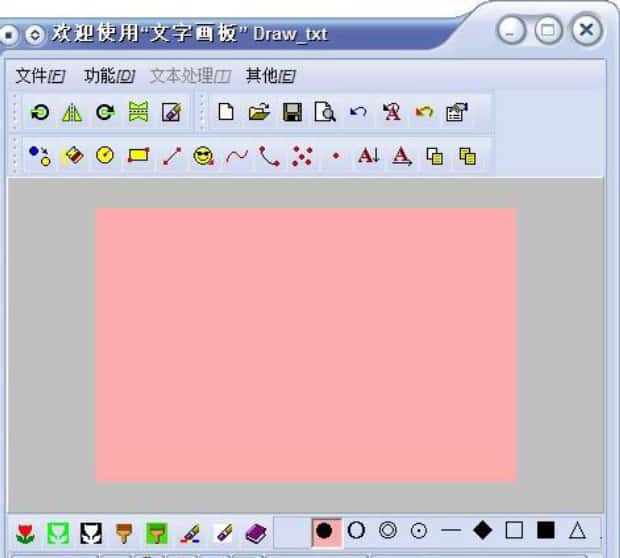The width and height of the screenshot is (620, 558).
Task: Open the 功能 menu
Action: [109, 76]
